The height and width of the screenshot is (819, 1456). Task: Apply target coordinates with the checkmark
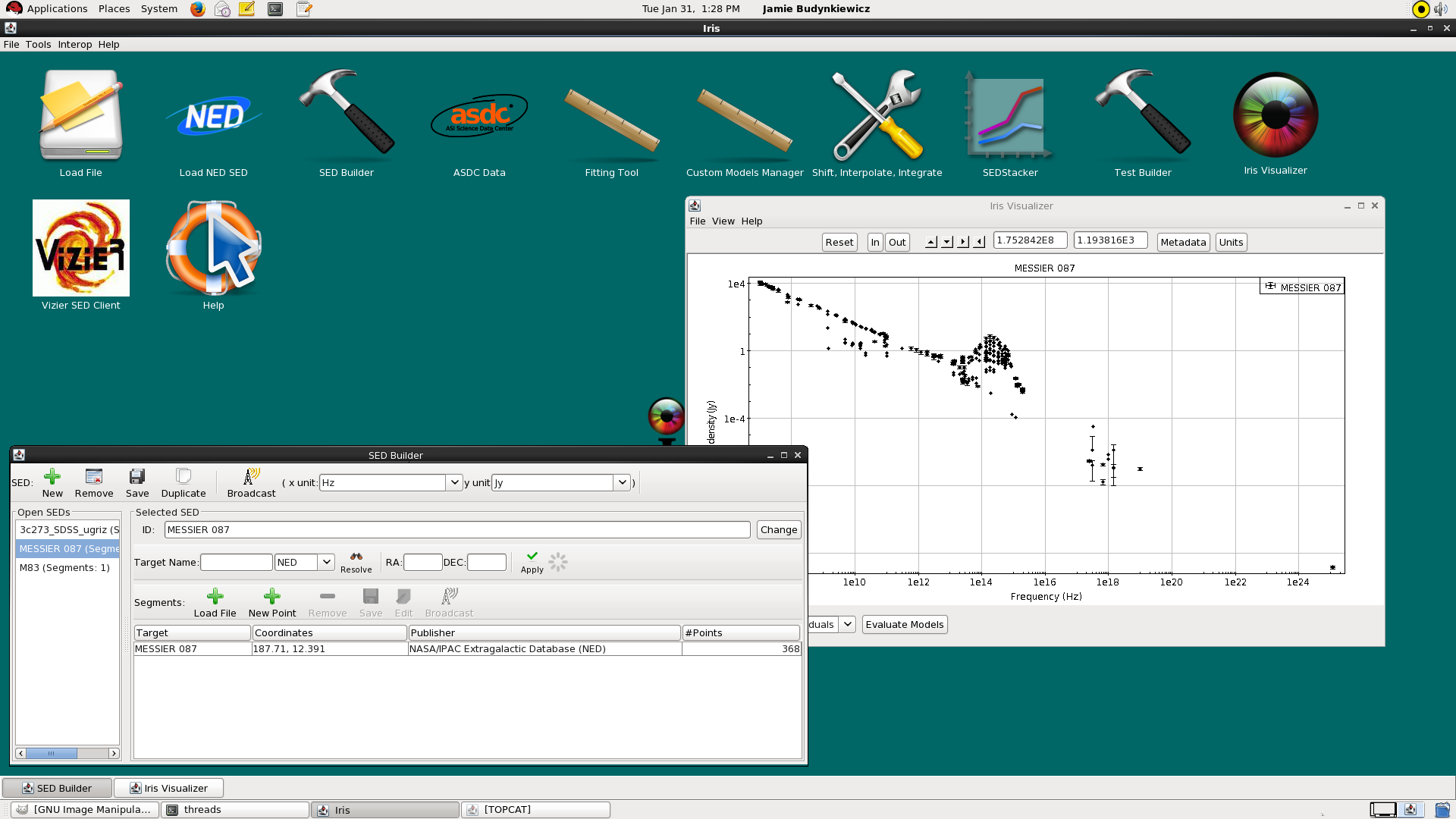(532, 562)
